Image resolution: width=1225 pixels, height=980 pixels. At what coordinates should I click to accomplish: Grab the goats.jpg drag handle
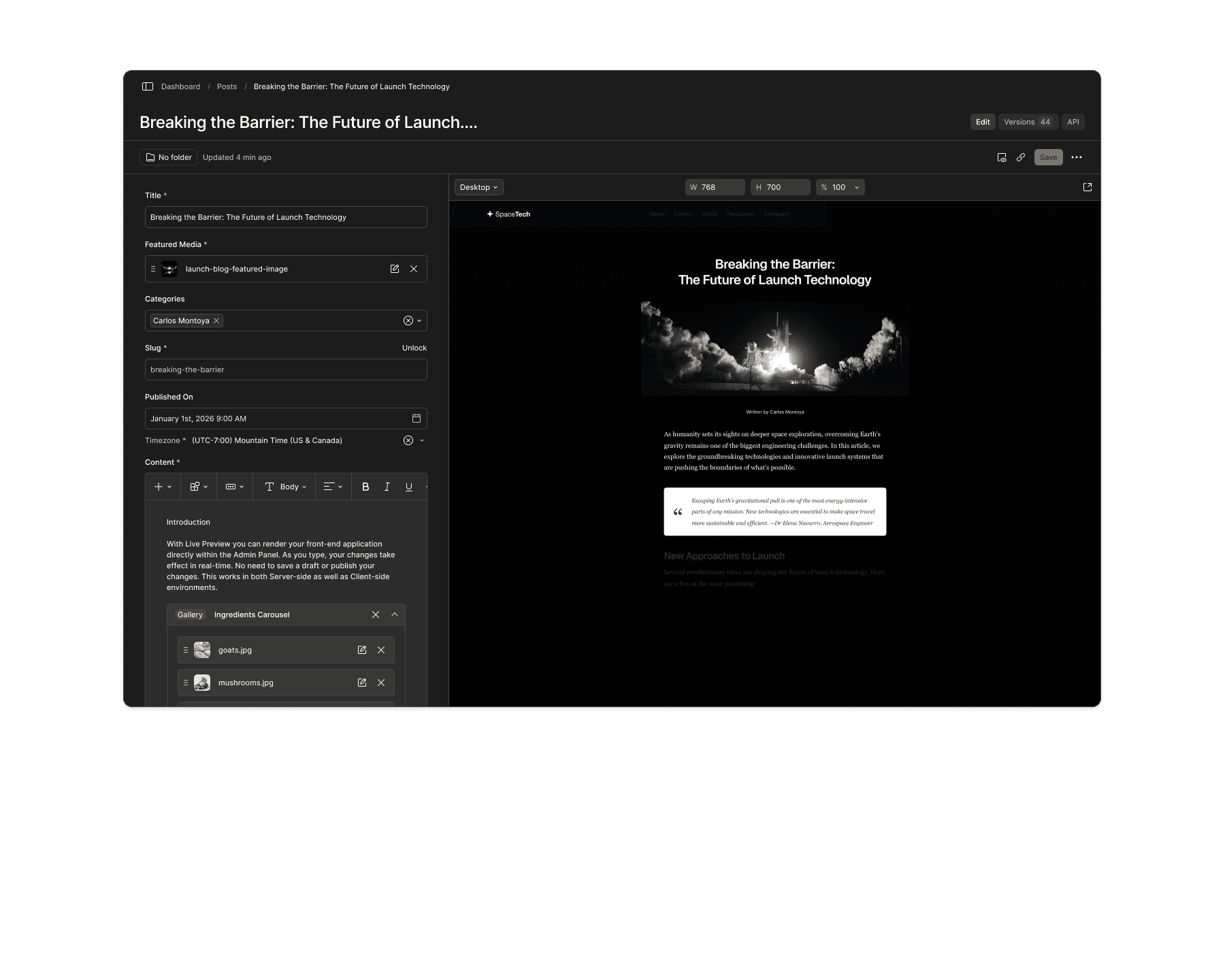186,650
